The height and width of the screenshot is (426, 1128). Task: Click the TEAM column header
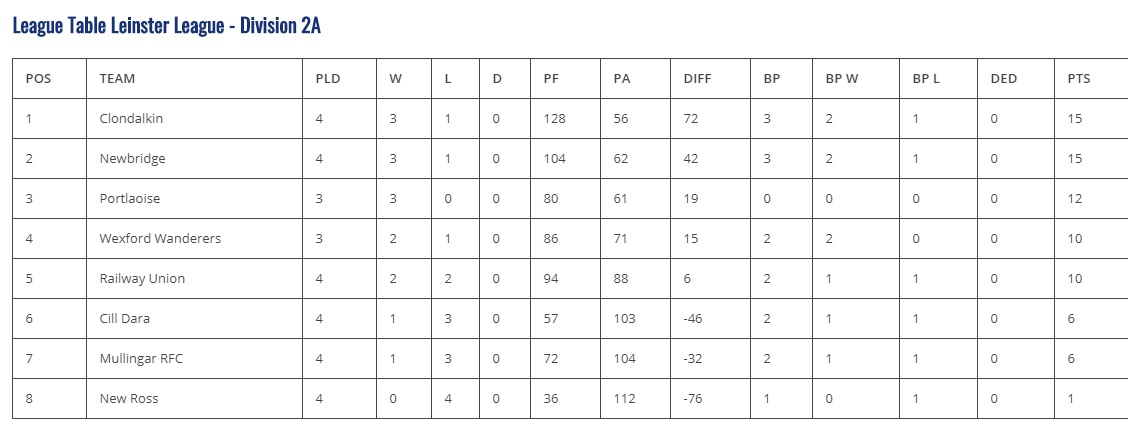(117, 78)
